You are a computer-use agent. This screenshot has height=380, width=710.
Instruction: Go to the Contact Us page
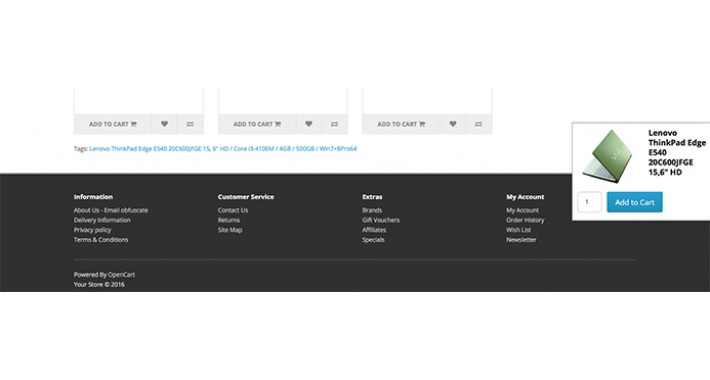[x=233, y=210]
